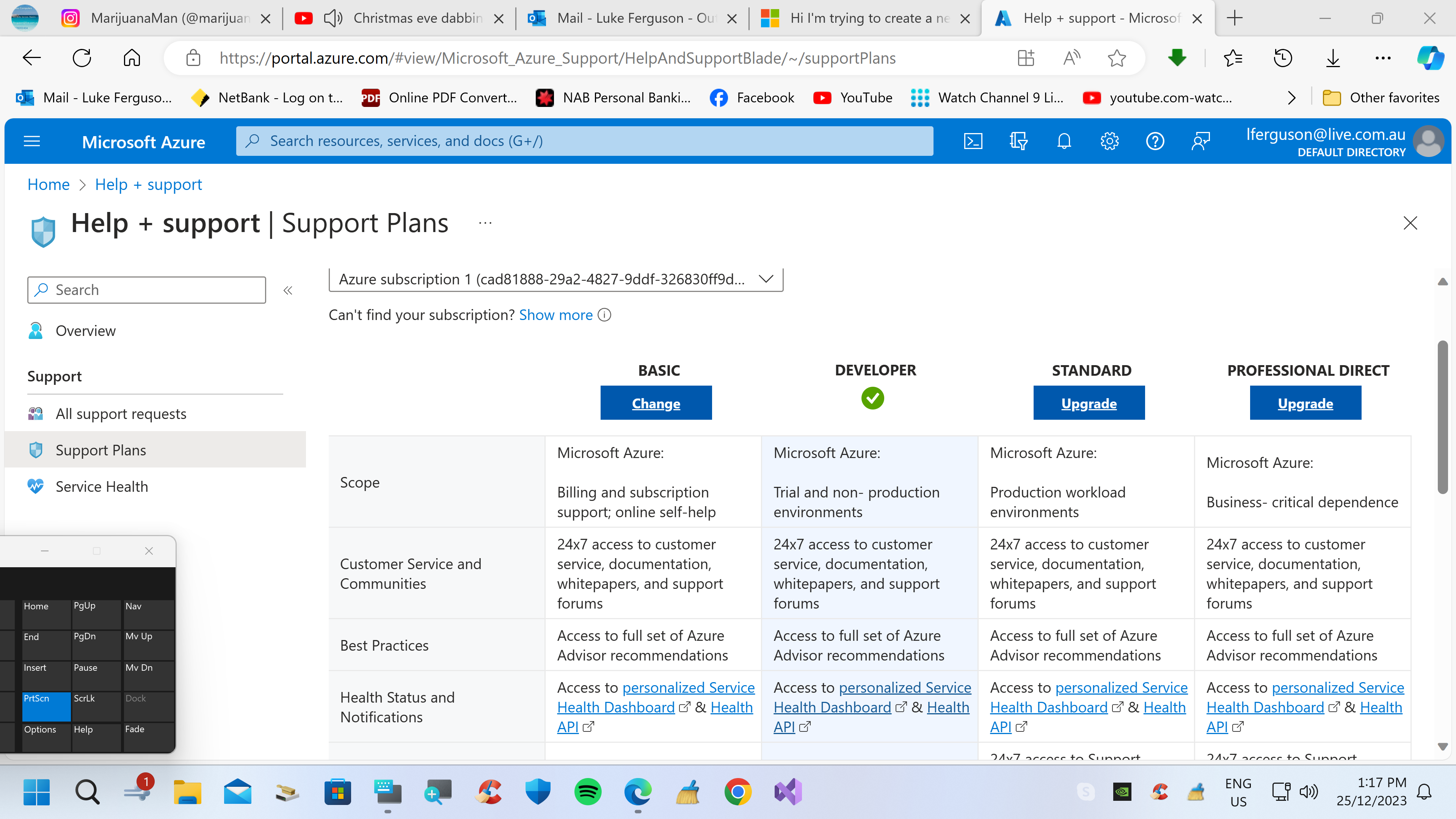Screen dimensions: 1456x819
Task: Launch Spotify from the taskbar
Action: pos(588,792)
